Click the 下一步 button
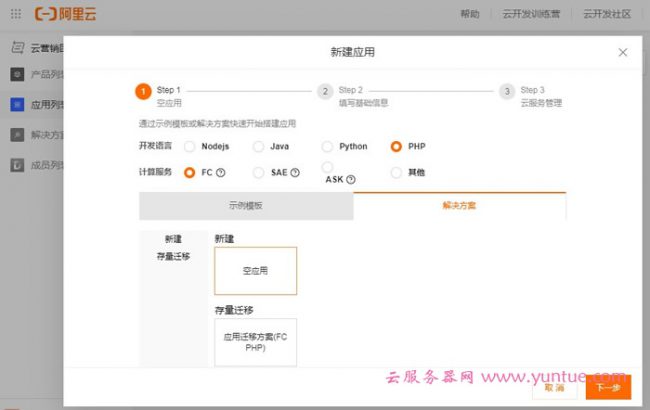The image size is (650, 410). pyautogui.click(x=608, y=387)
